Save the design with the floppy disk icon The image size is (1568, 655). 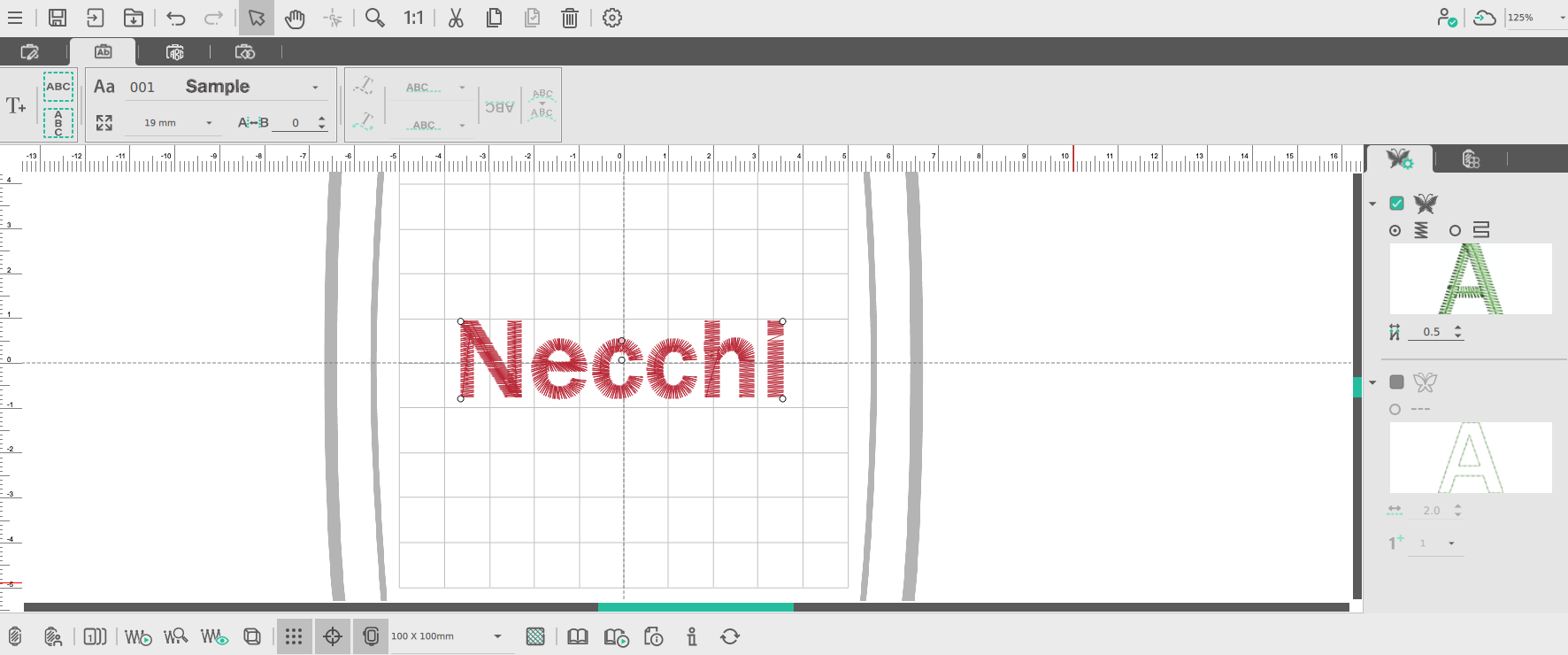coord(58,18)
